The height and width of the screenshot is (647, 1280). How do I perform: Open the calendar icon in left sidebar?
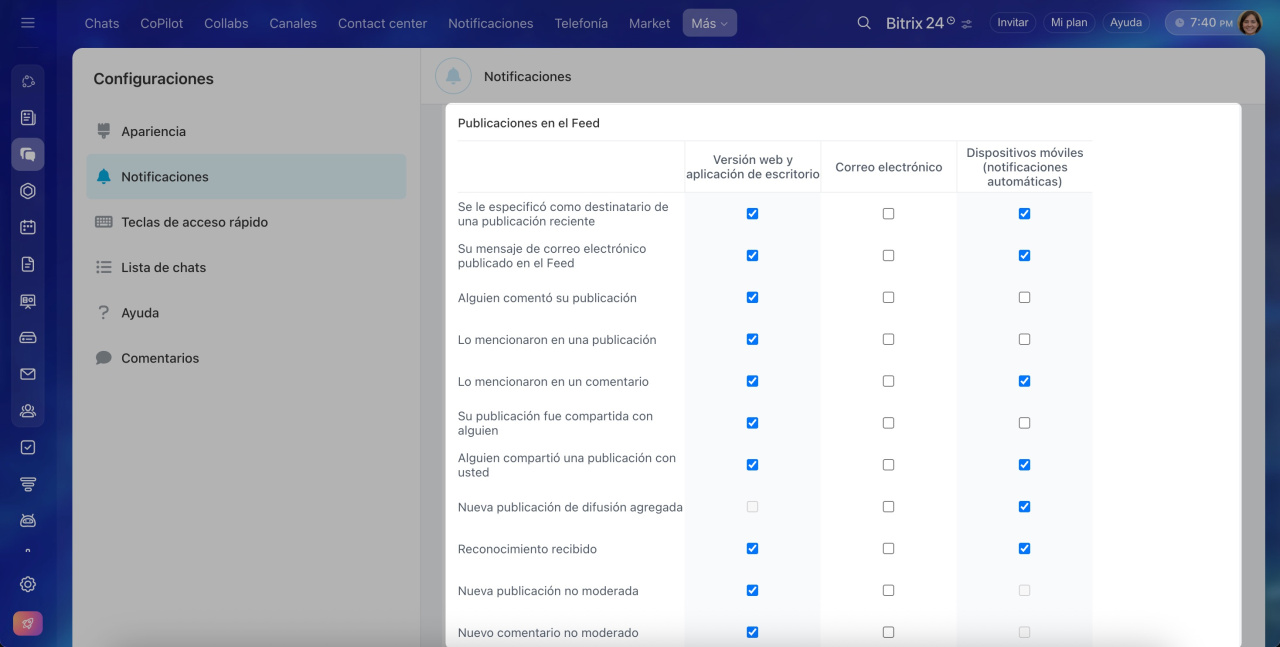pos(28,227)
